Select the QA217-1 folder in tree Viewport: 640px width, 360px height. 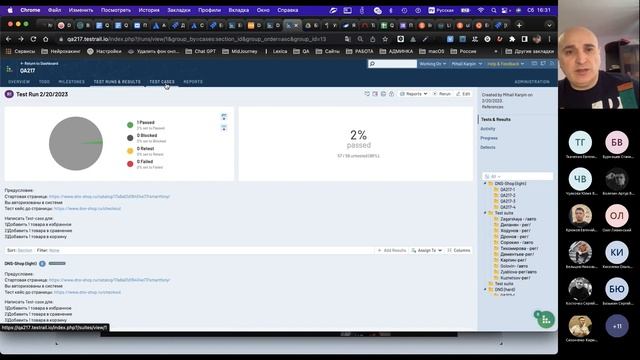click(507, 190)
